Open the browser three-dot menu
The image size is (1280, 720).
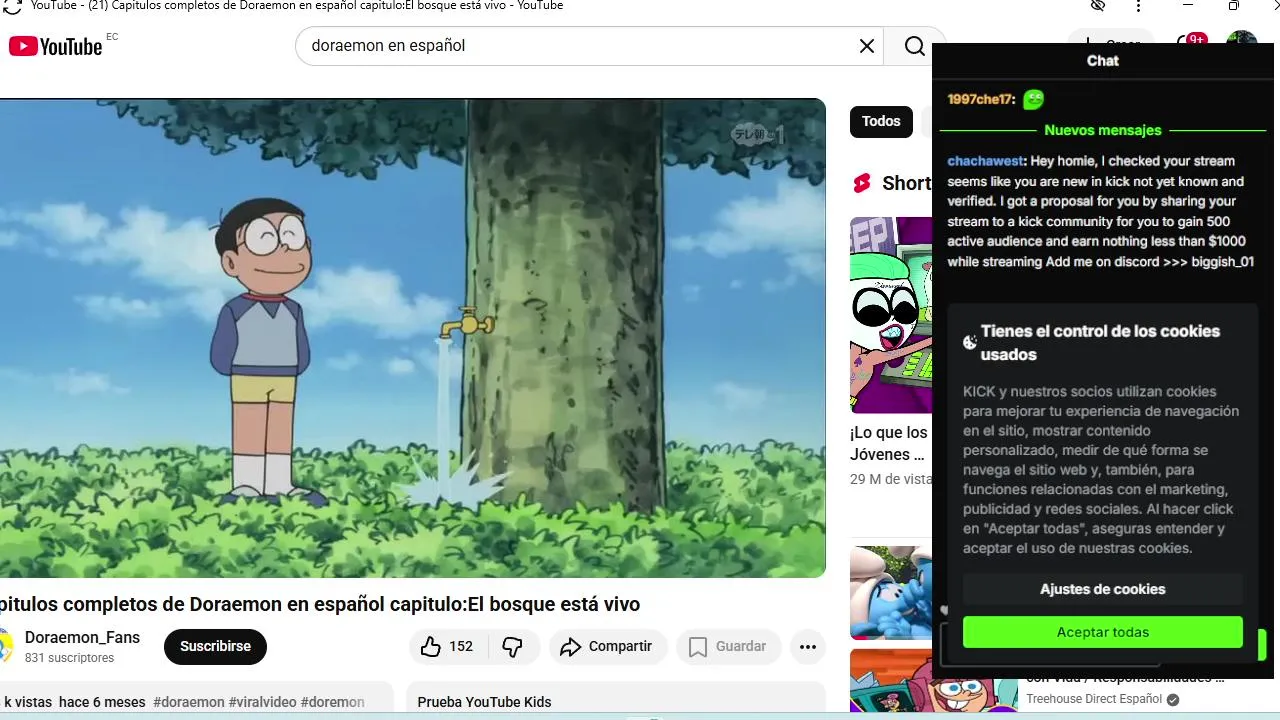(x=1139, y=6)
